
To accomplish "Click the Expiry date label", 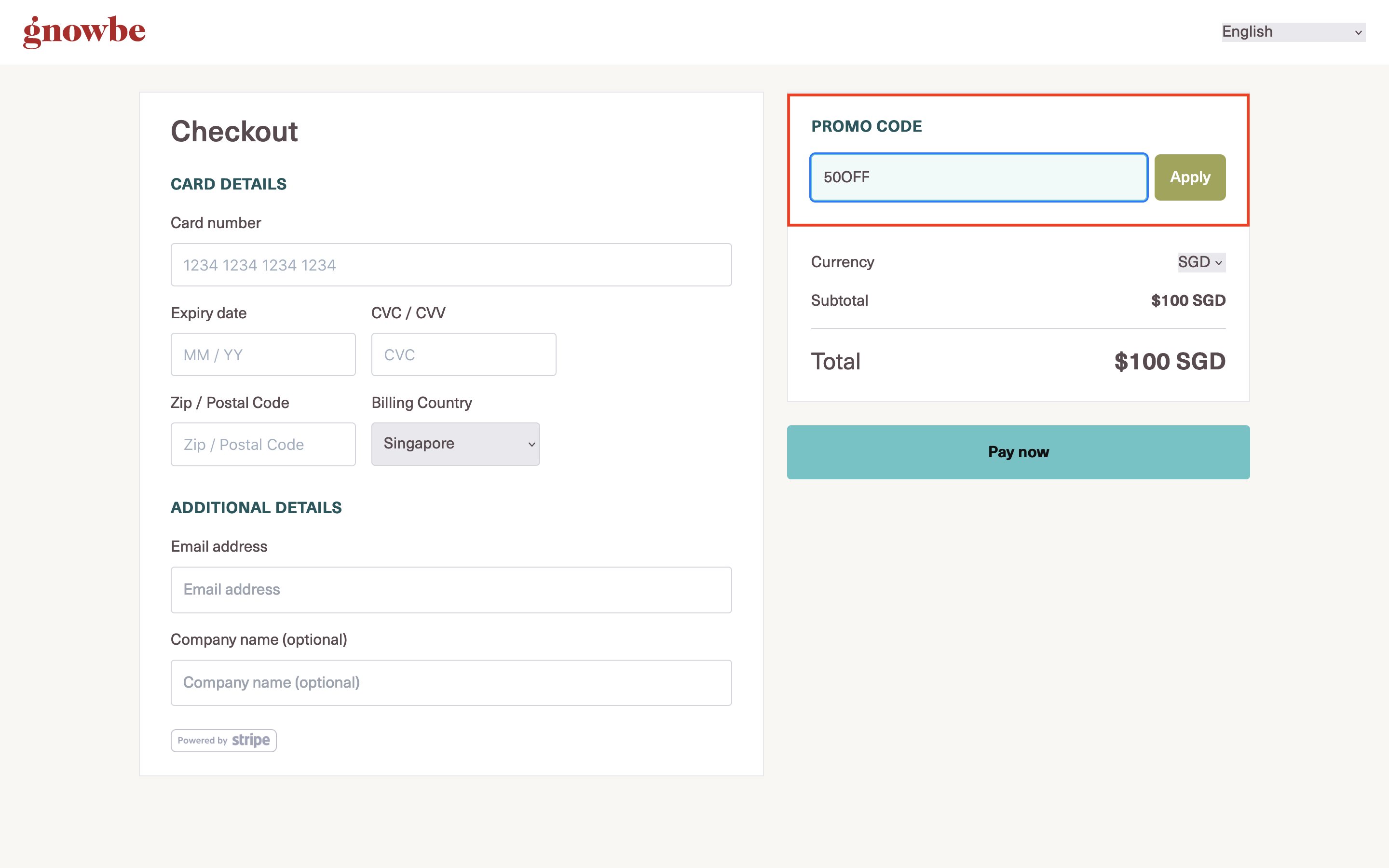I will click(x=209, y=313).
